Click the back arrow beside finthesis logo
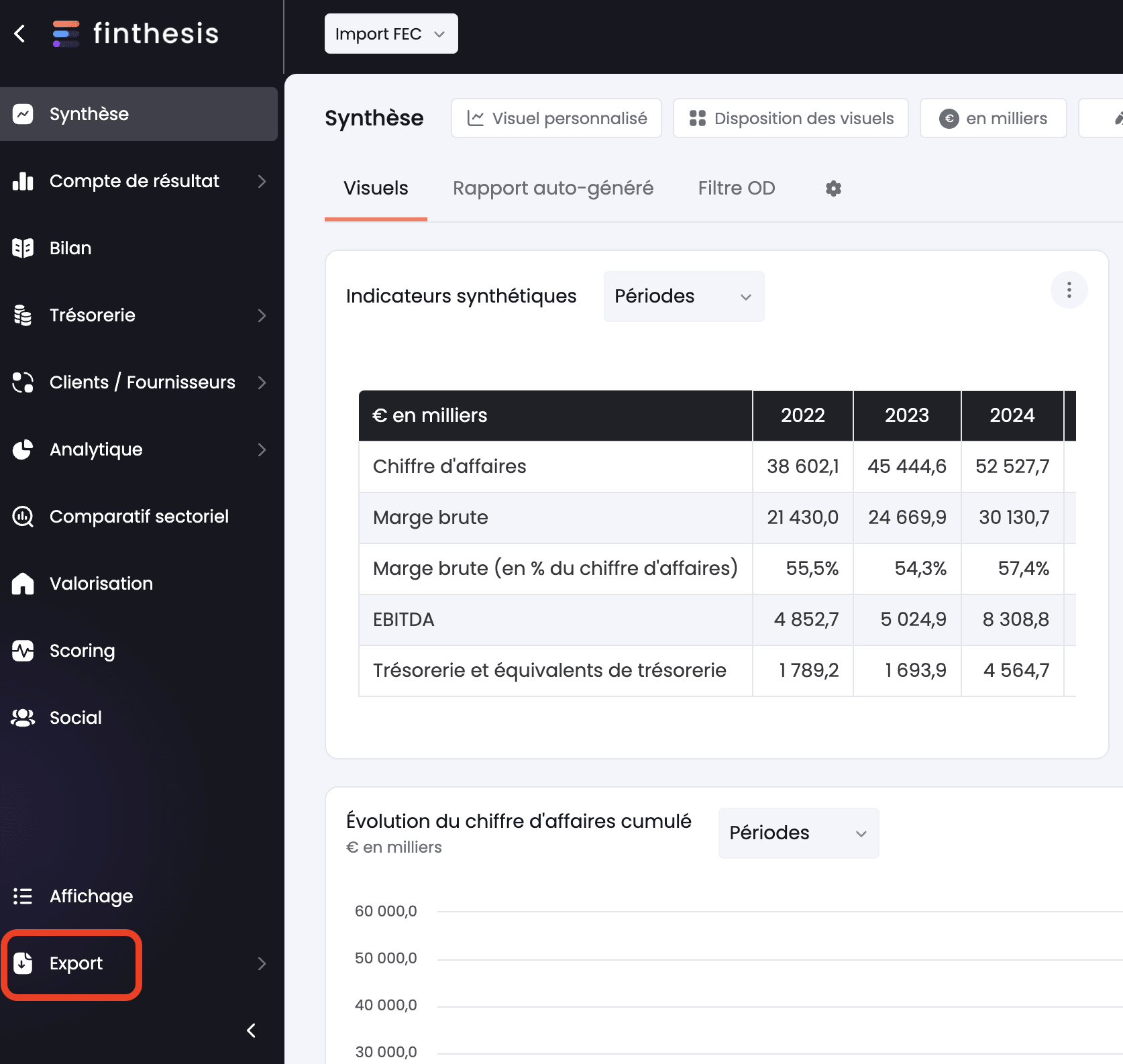 pos(20,34)
